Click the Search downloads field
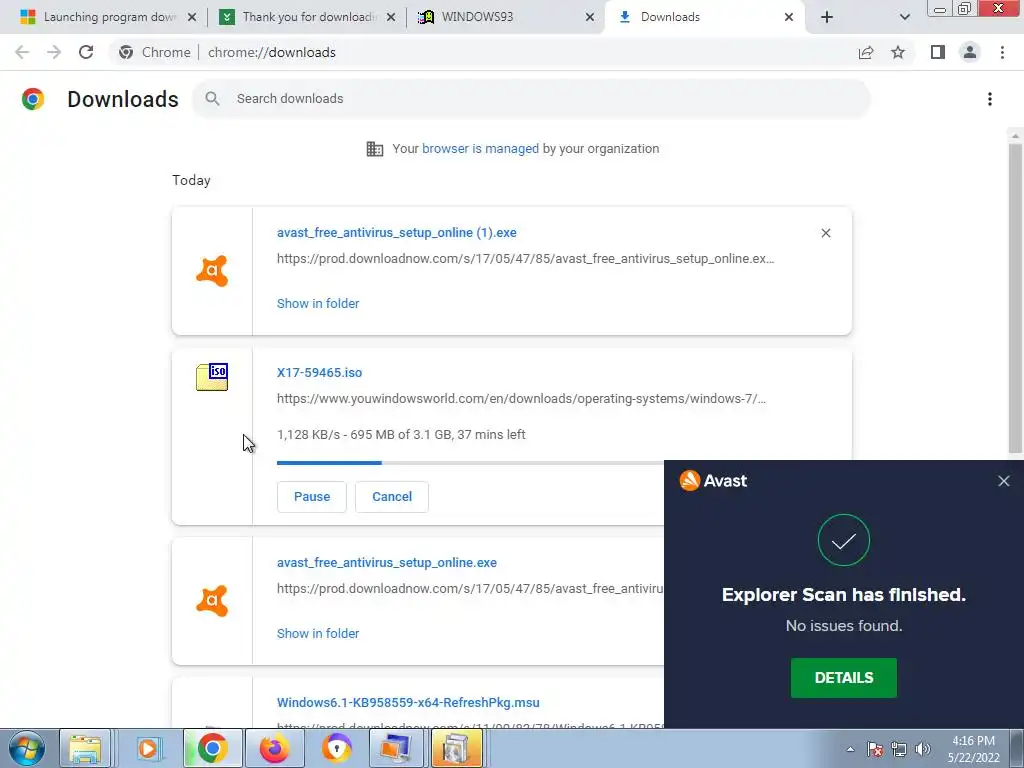This screenshot has width=1024, height=768. pos(532,99)
